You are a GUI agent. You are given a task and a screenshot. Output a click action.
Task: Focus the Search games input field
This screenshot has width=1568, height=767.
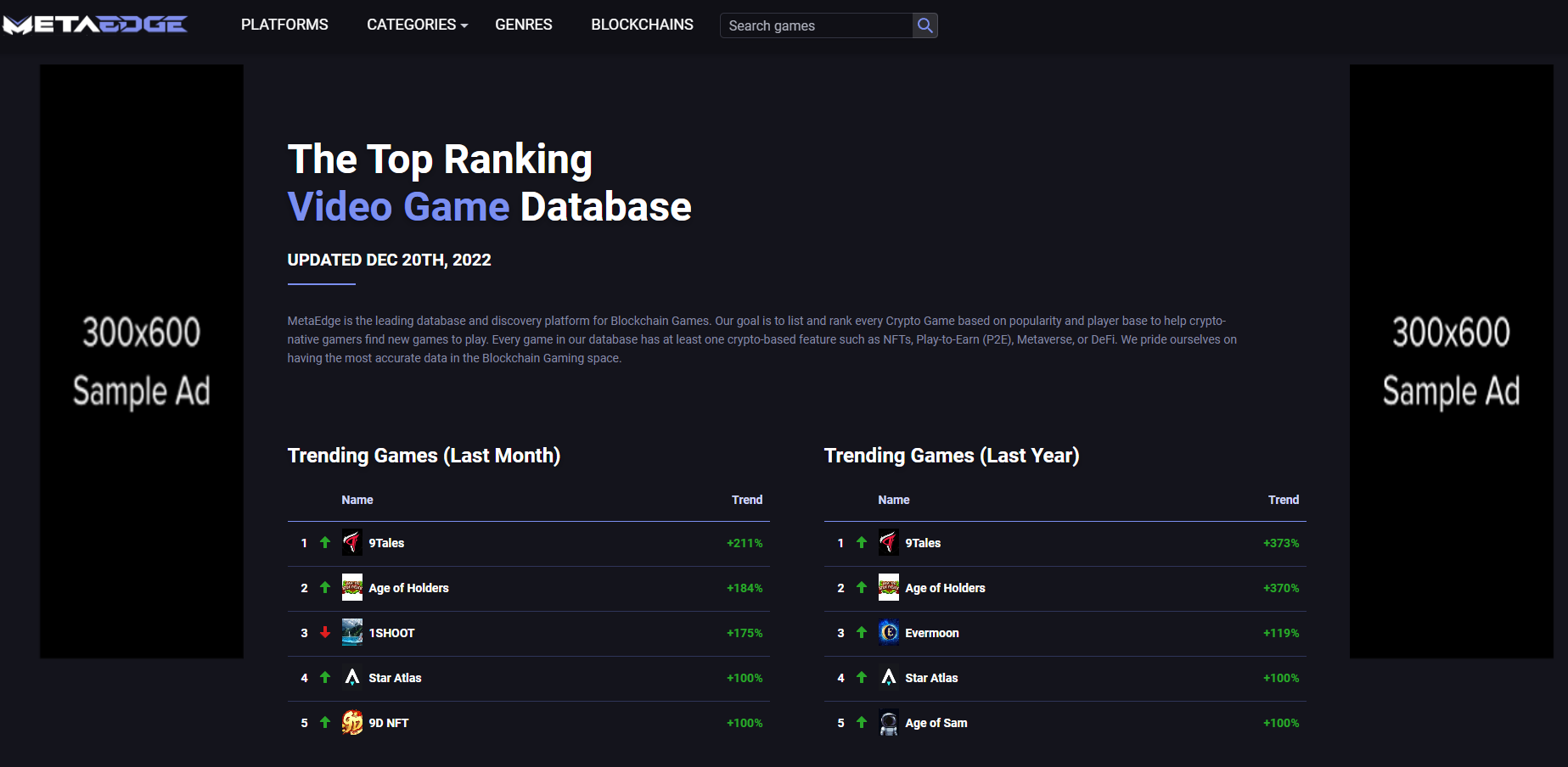click(816, 25)
